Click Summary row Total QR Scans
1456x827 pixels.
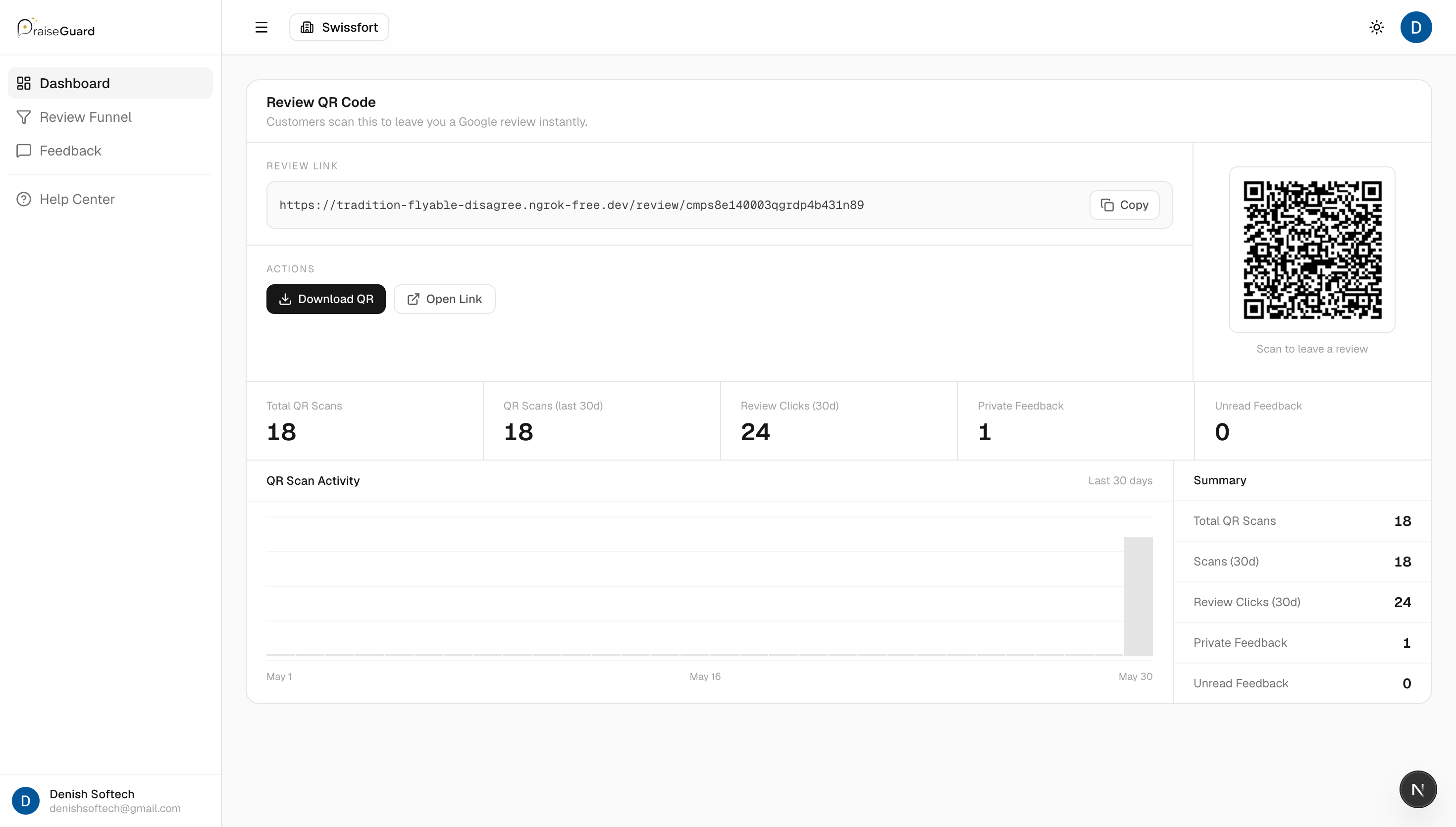point(1302,521)
